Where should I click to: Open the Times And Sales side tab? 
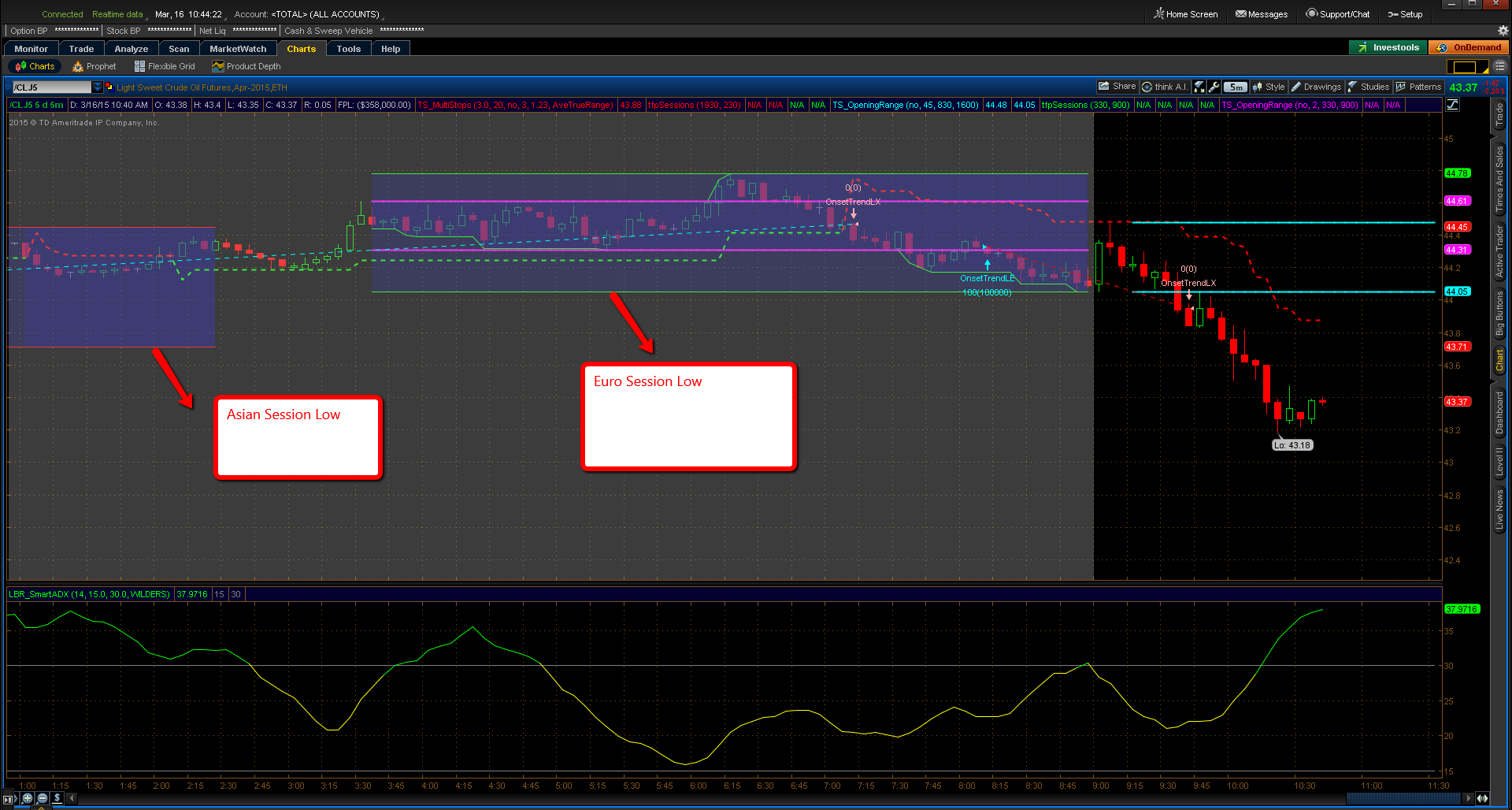pyautogui.click(x=1499, y=178)
